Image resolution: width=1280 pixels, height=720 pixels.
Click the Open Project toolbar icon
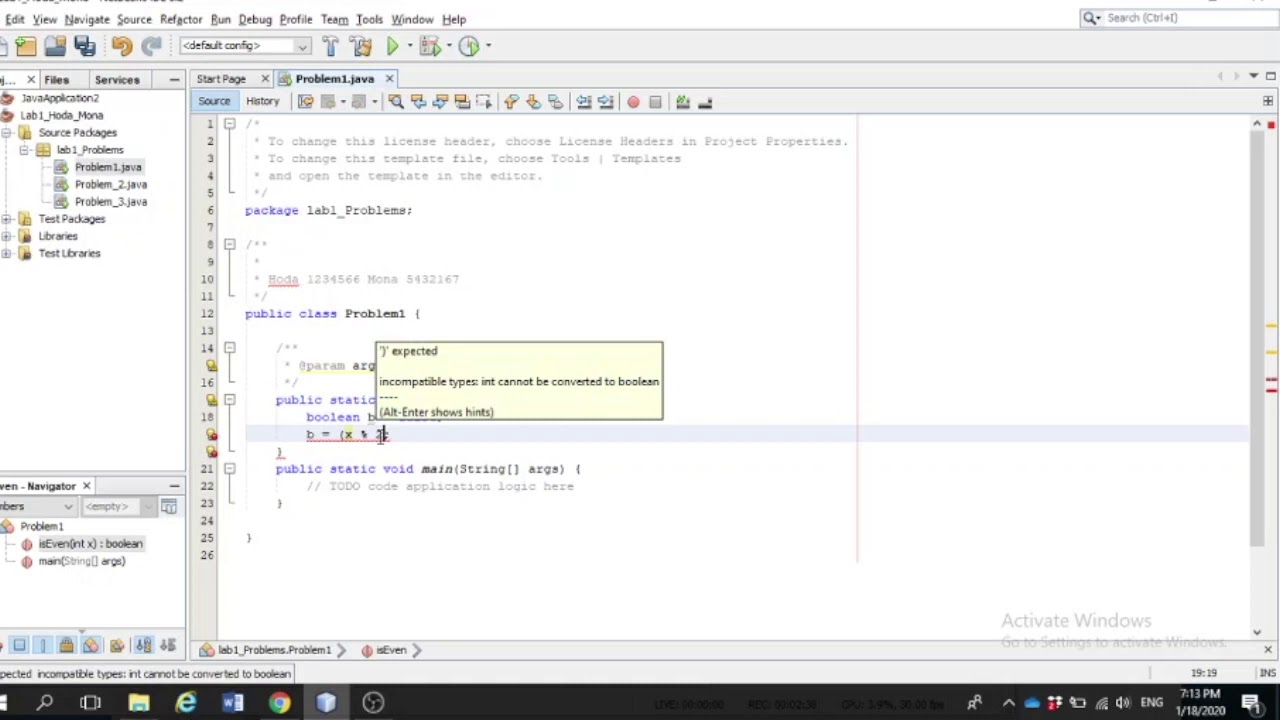tap(55, 46)
